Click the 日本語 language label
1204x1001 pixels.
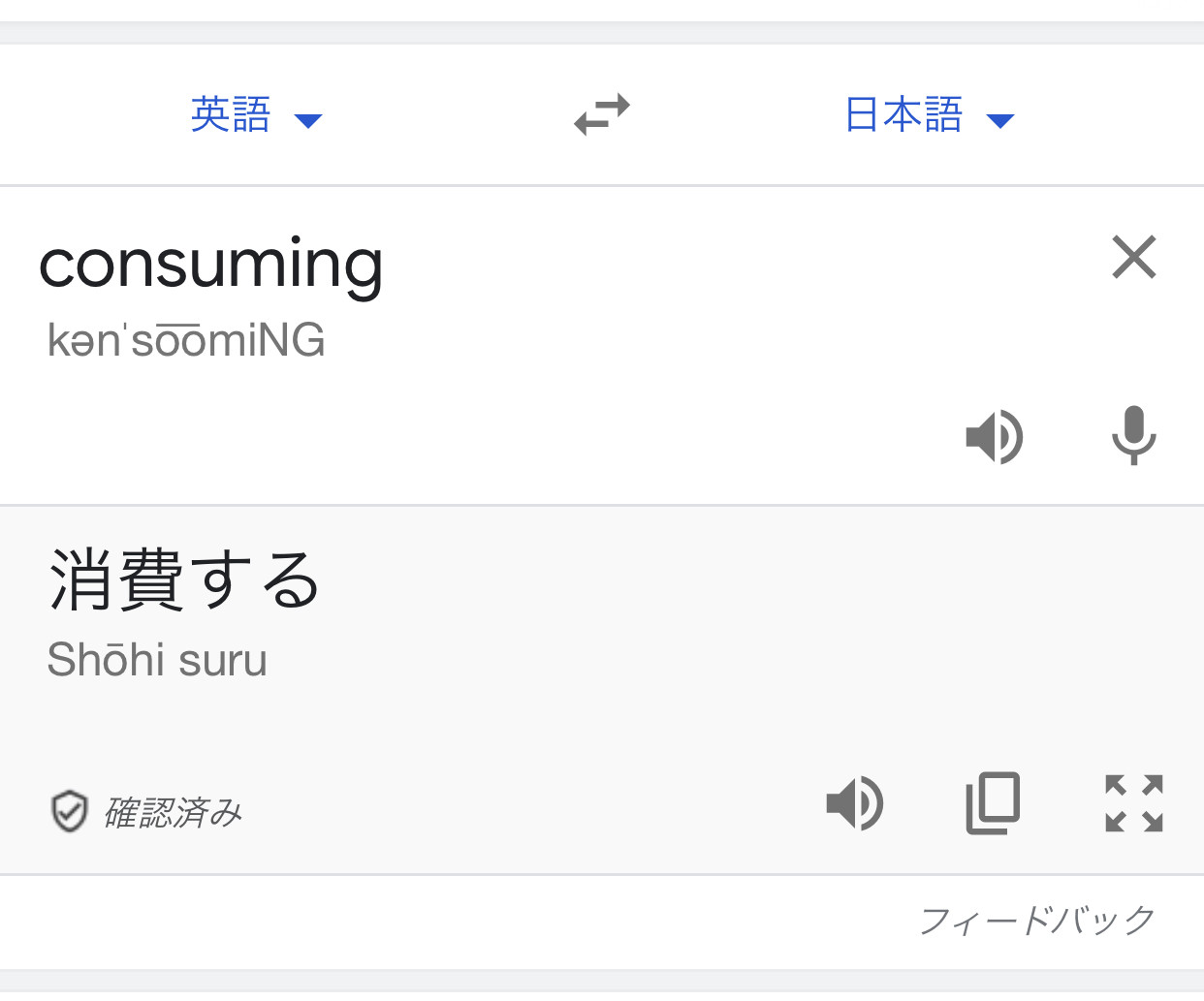903,114
